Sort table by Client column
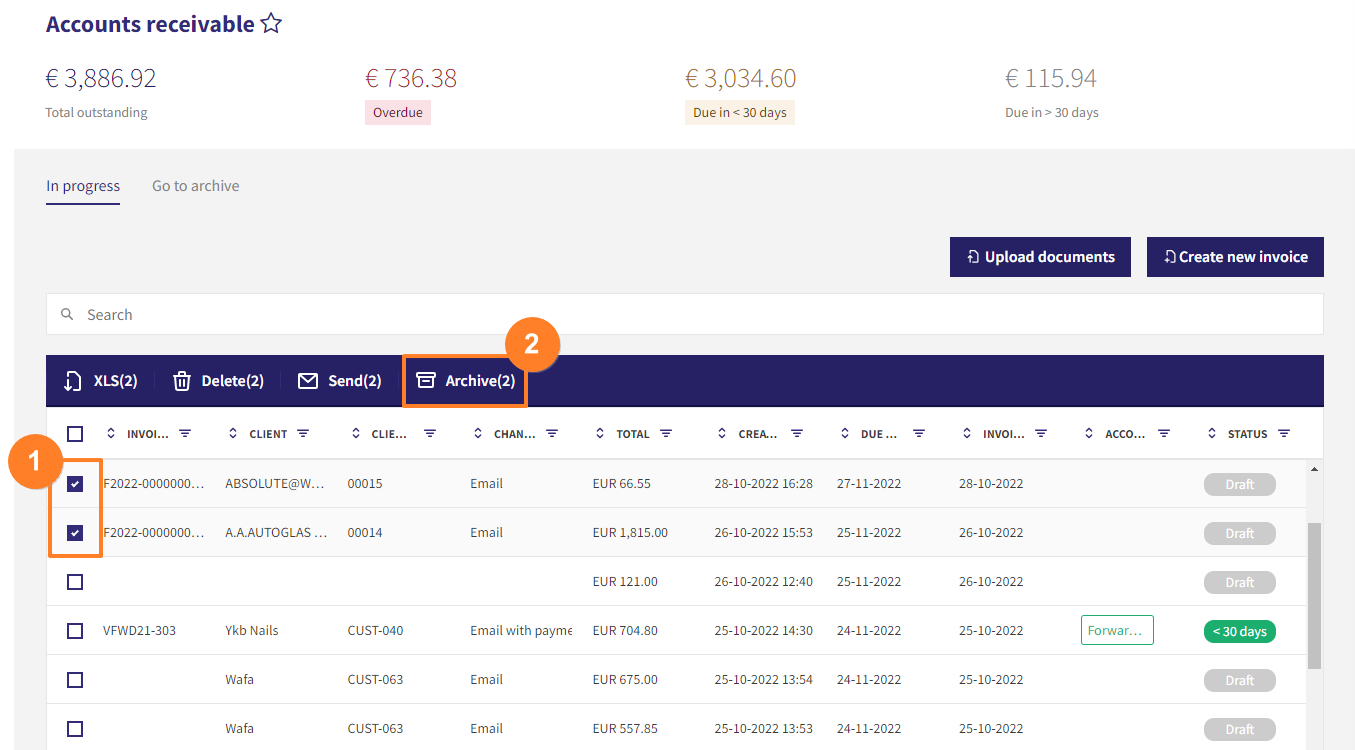Screen dimensions: 1355x750 [x=233, y=434]
